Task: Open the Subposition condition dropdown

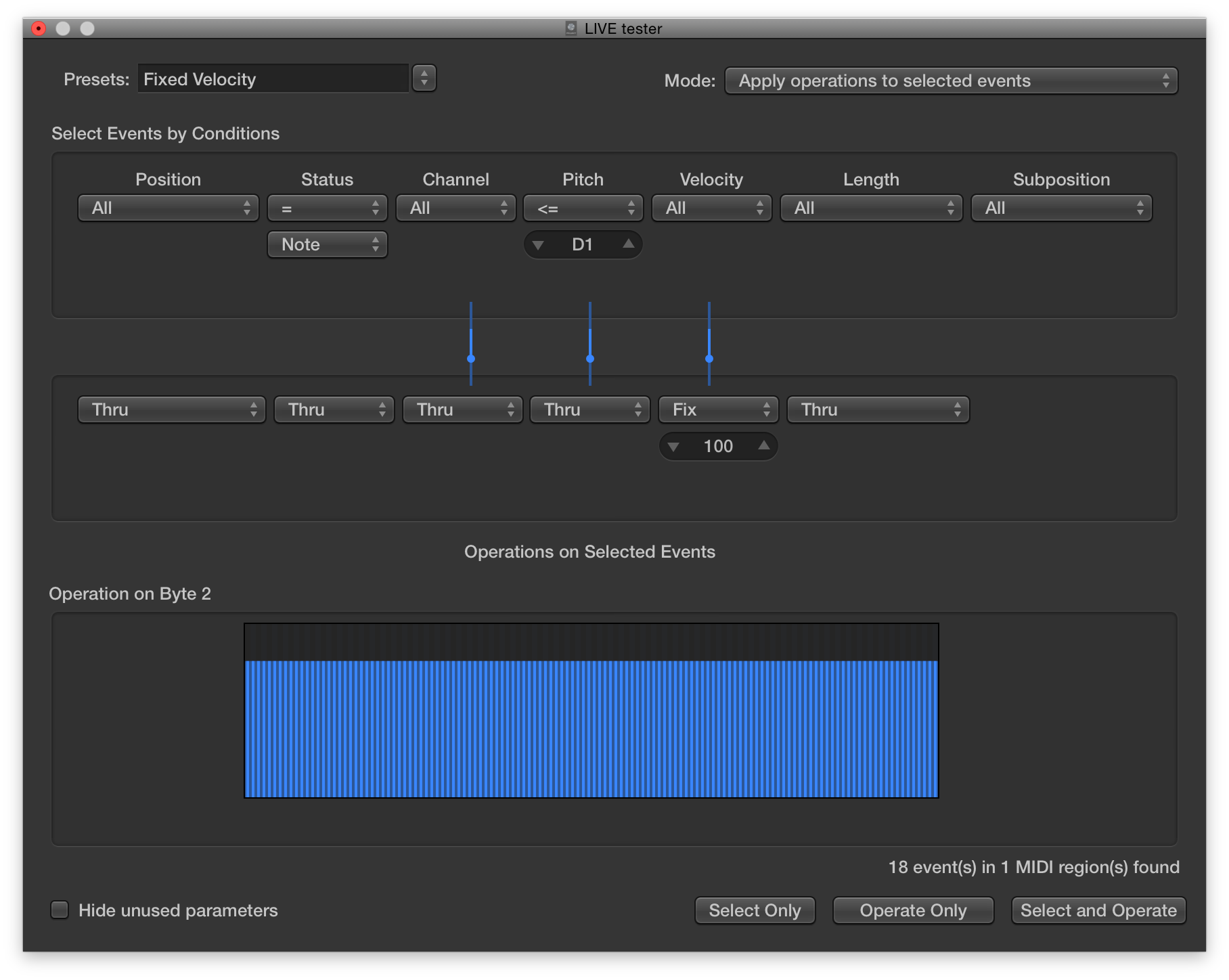Action: tap(1060, 208)
